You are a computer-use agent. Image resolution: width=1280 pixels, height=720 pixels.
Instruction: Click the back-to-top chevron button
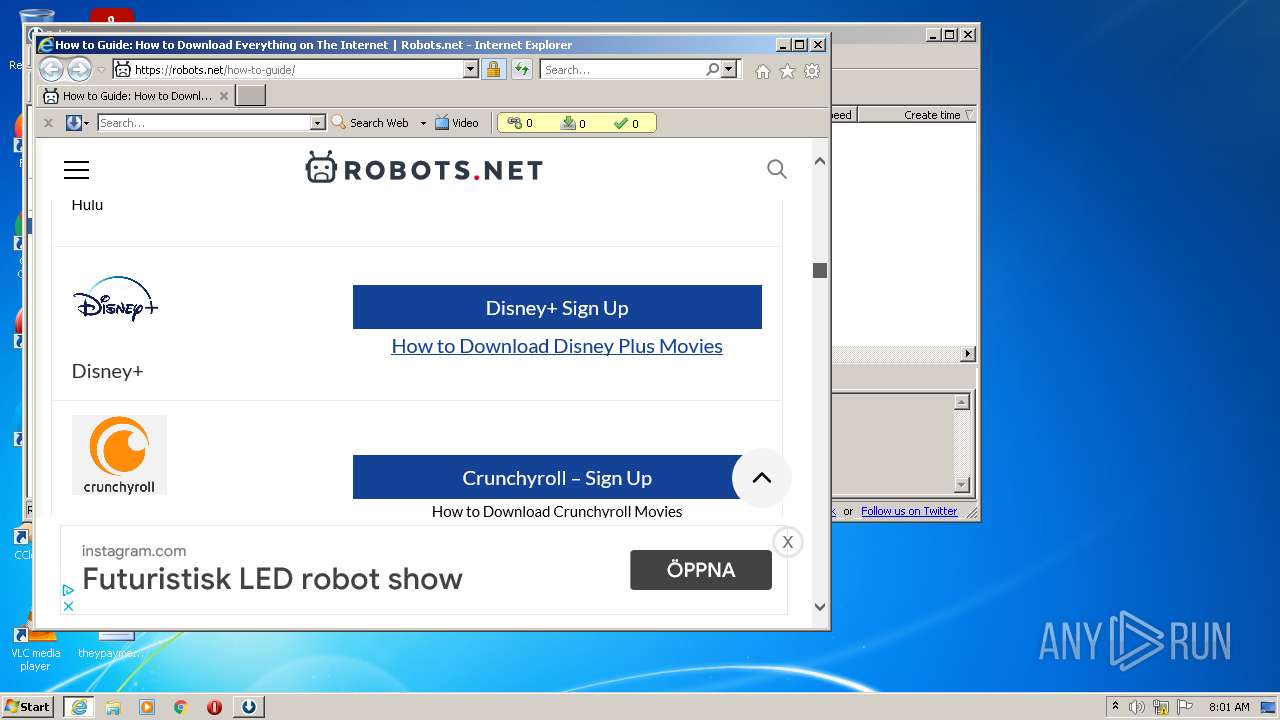(x=762, y=478)
